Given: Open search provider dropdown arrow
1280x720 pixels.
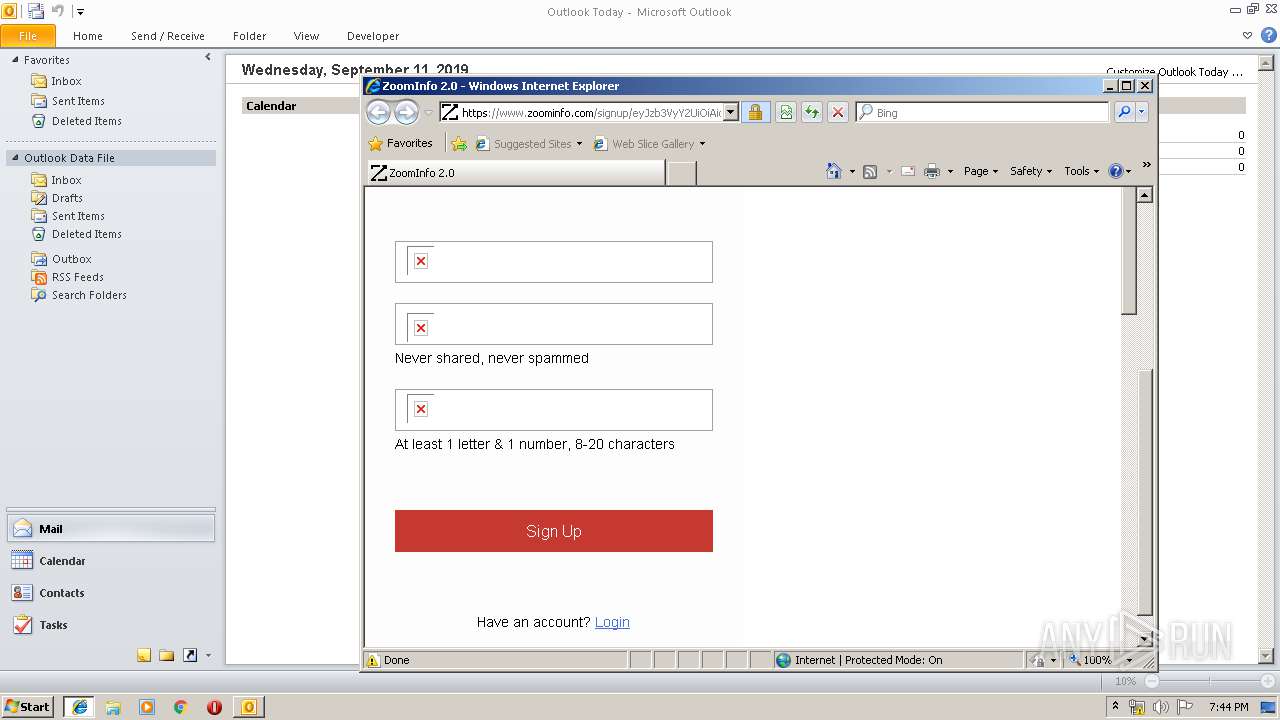Looking at the screenshot, I should 1142,112.
